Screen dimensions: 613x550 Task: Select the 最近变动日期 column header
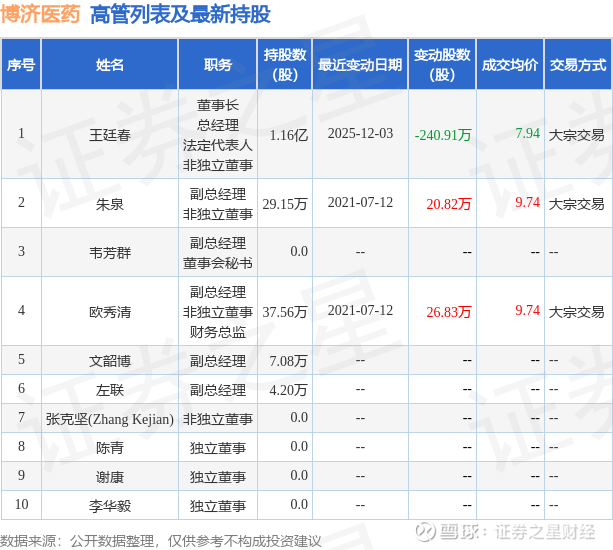pyautogui.click(x=360, y=64)
